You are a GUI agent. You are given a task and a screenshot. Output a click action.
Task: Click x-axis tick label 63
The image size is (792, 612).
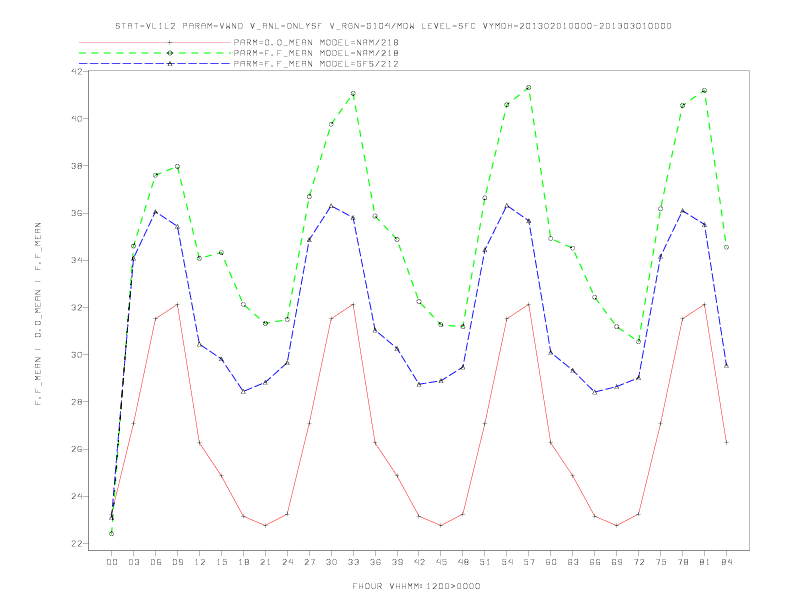573,562
